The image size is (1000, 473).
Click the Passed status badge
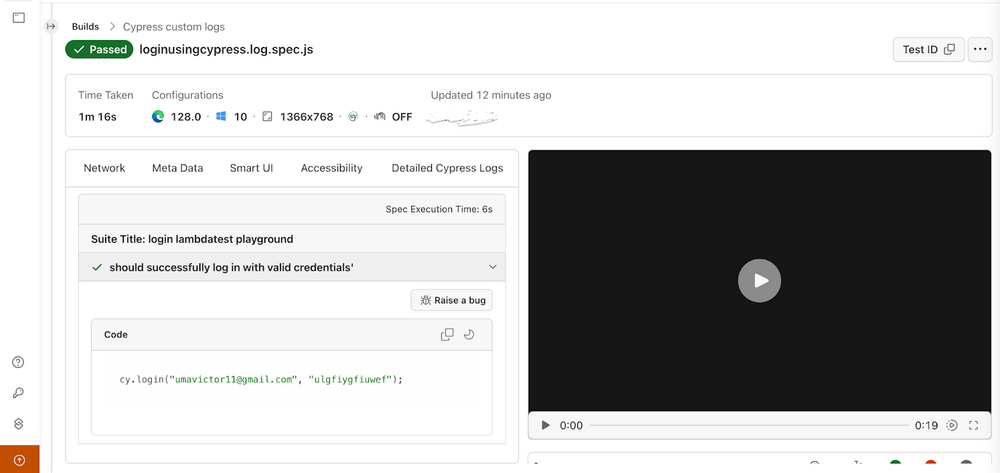[x=99, y=49]
